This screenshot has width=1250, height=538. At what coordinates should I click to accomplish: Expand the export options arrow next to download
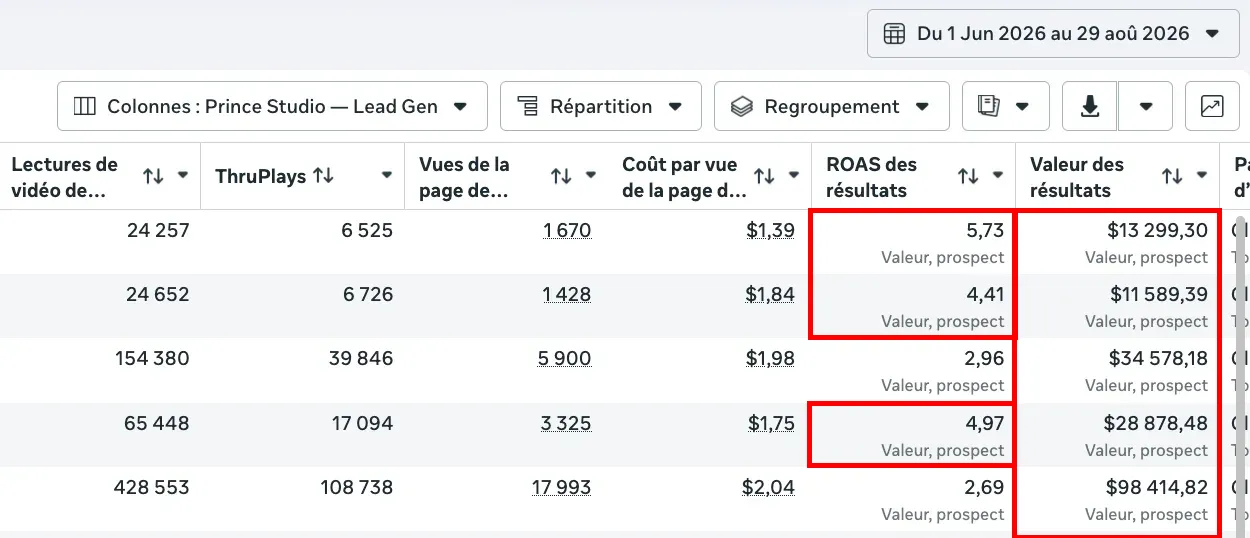click(1146, 106)
